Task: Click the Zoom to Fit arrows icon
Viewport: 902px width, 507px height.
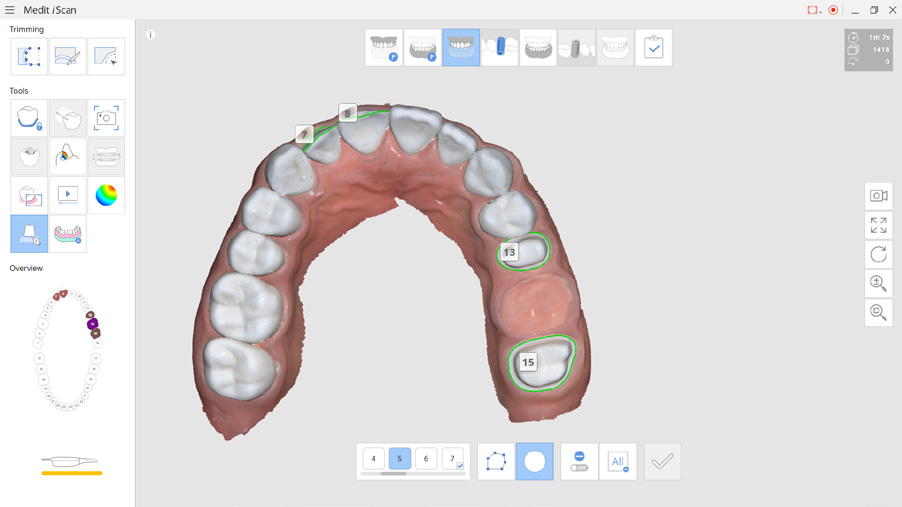Action: click(878, 226)
